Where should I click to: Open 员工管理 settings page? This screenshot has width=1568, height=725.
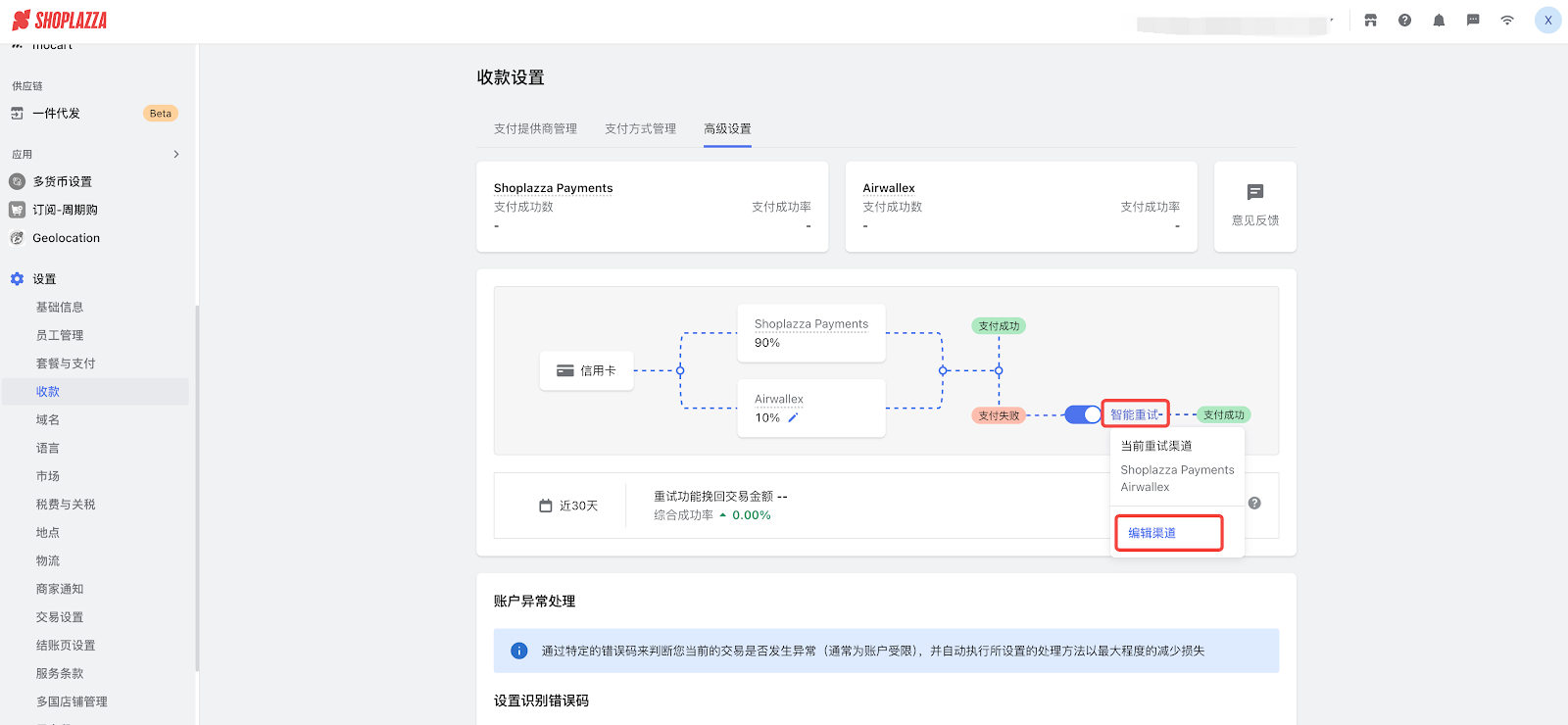[60, 335]
